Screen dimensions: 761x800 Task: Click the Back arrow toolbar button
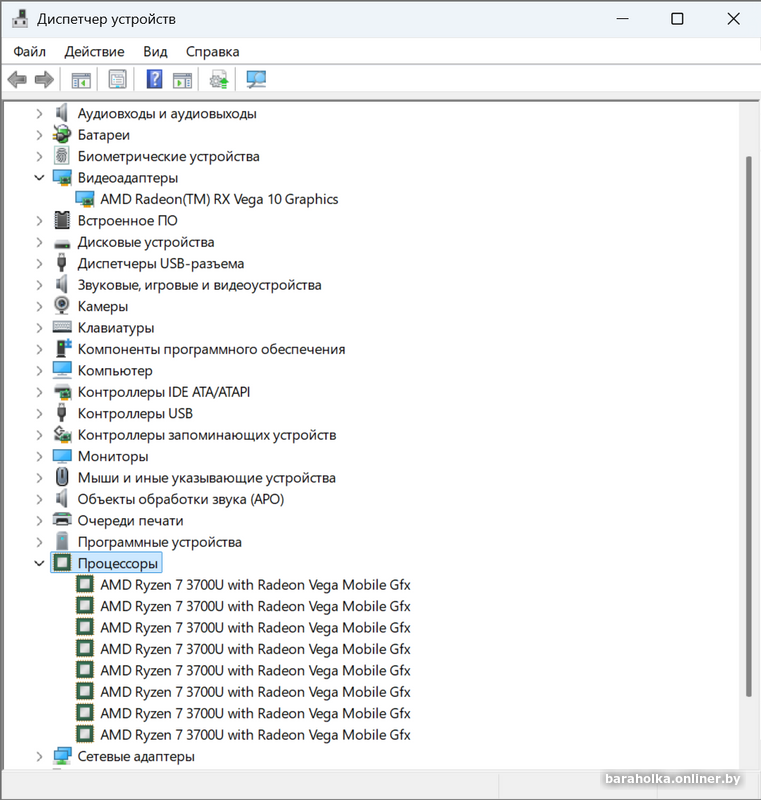pyautogui.click(x=17, y=80)
